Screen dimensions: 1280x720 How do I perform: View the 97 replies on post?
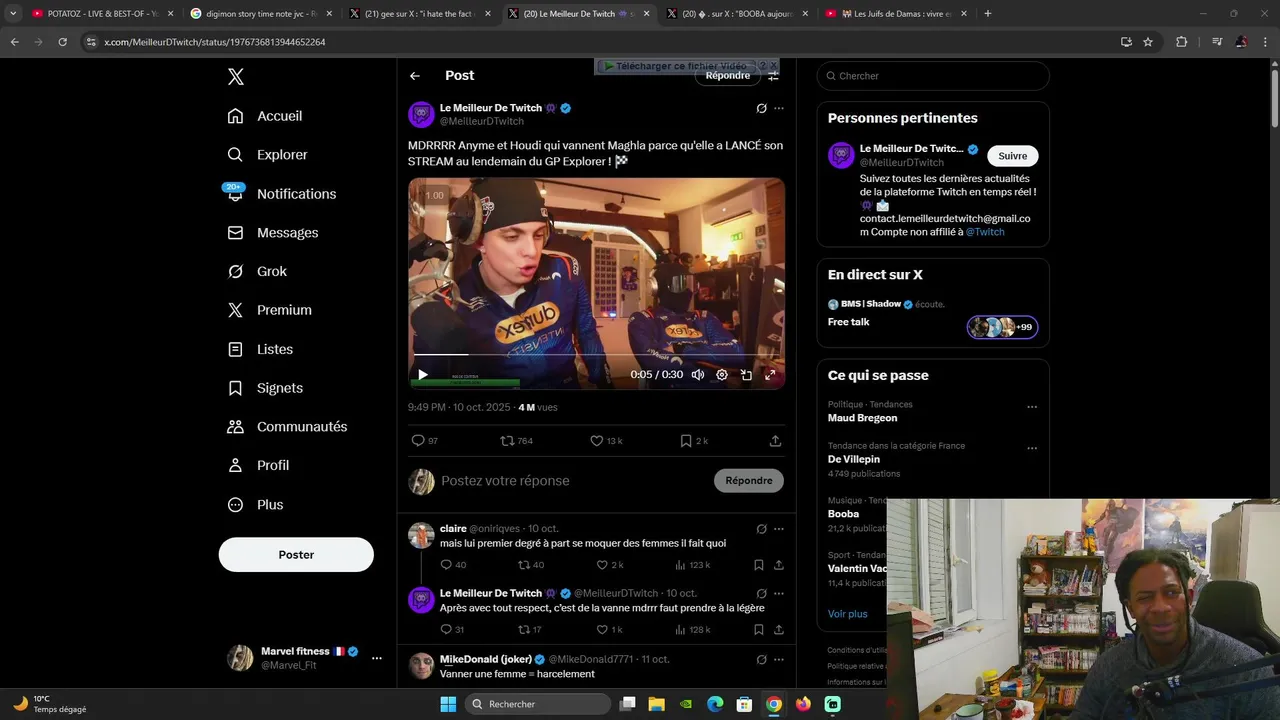425,441
